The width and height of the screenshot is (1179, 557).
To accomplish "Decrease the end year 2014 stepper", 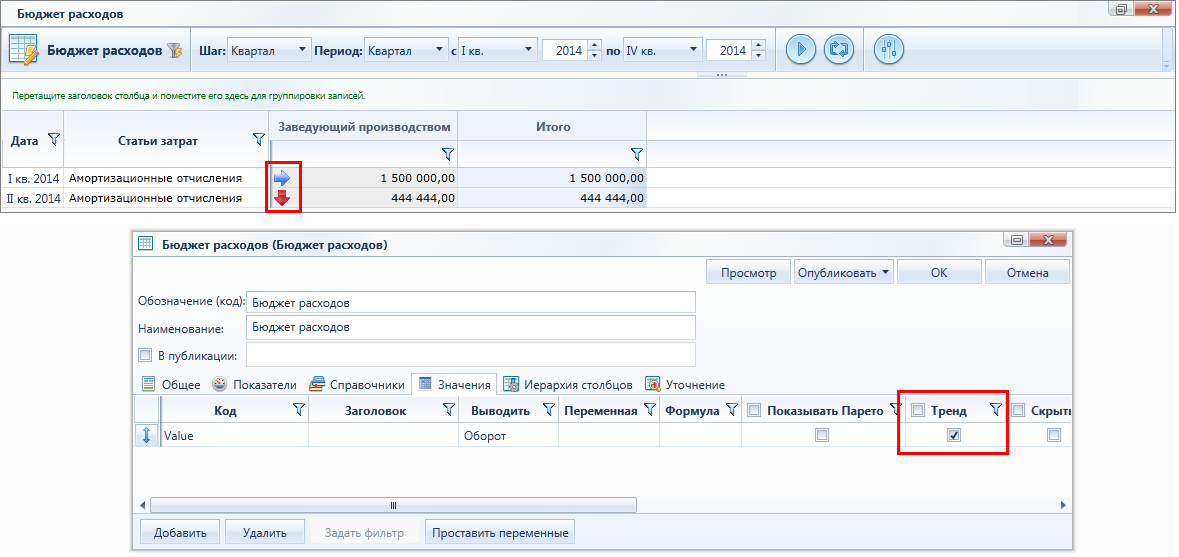I will 759,56.
